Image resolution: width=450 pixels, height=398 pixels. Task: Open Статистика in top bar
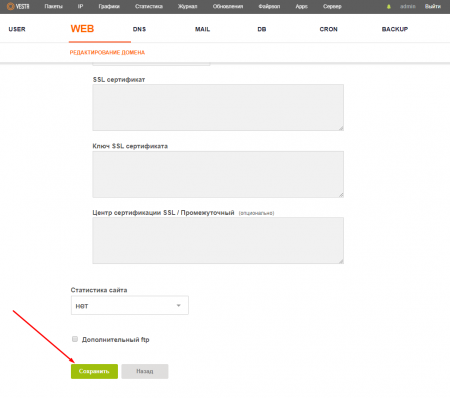pos(149,6)
